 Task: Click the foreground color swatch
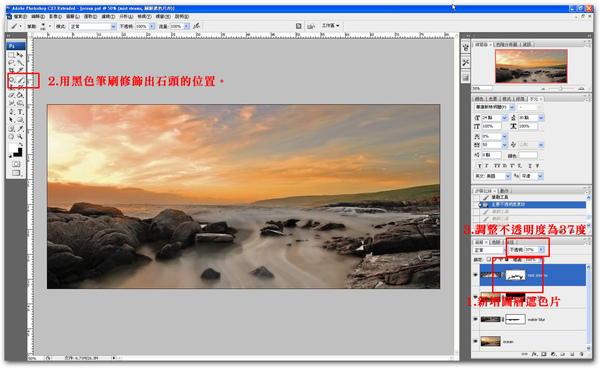[13, 147]
